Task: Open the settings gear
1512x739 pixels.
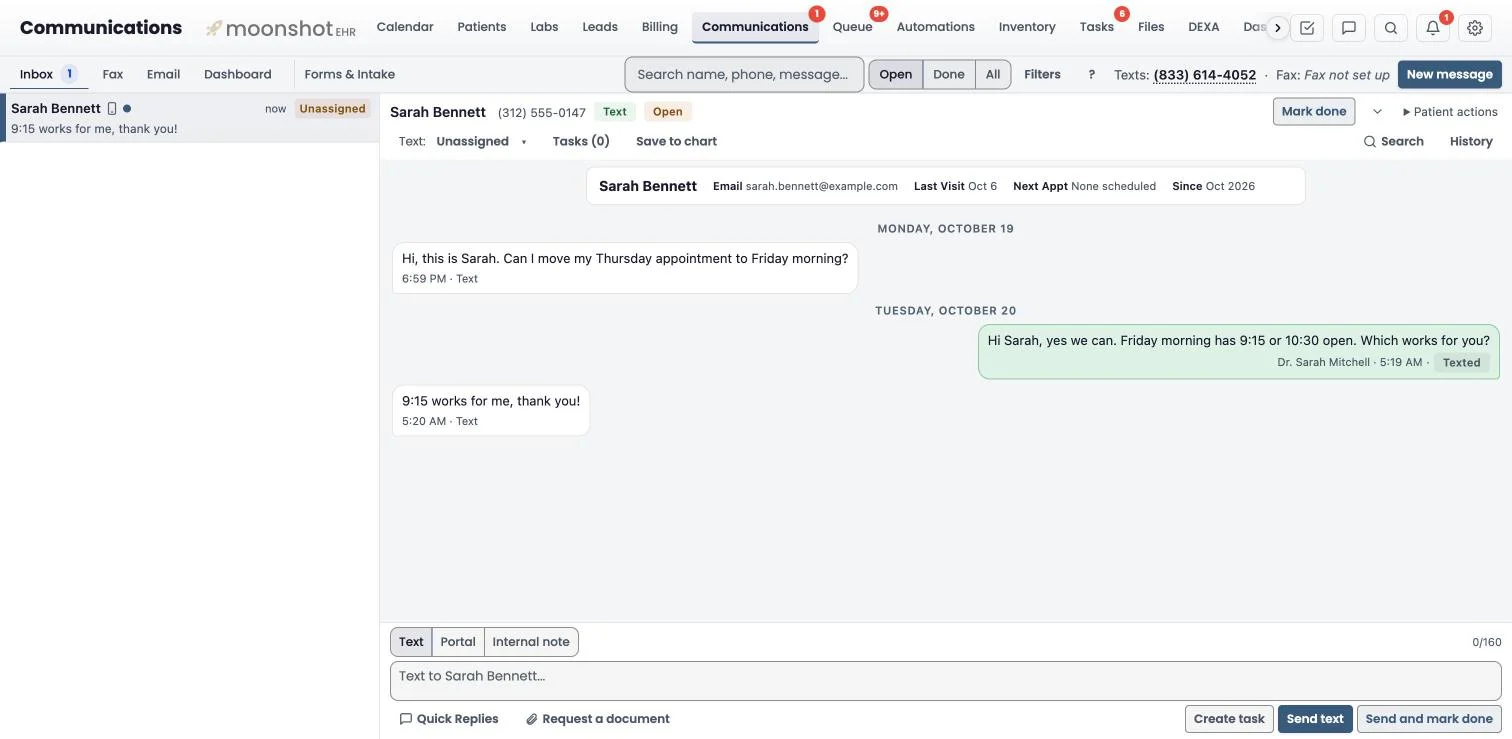Action: tap(1475, 28)
